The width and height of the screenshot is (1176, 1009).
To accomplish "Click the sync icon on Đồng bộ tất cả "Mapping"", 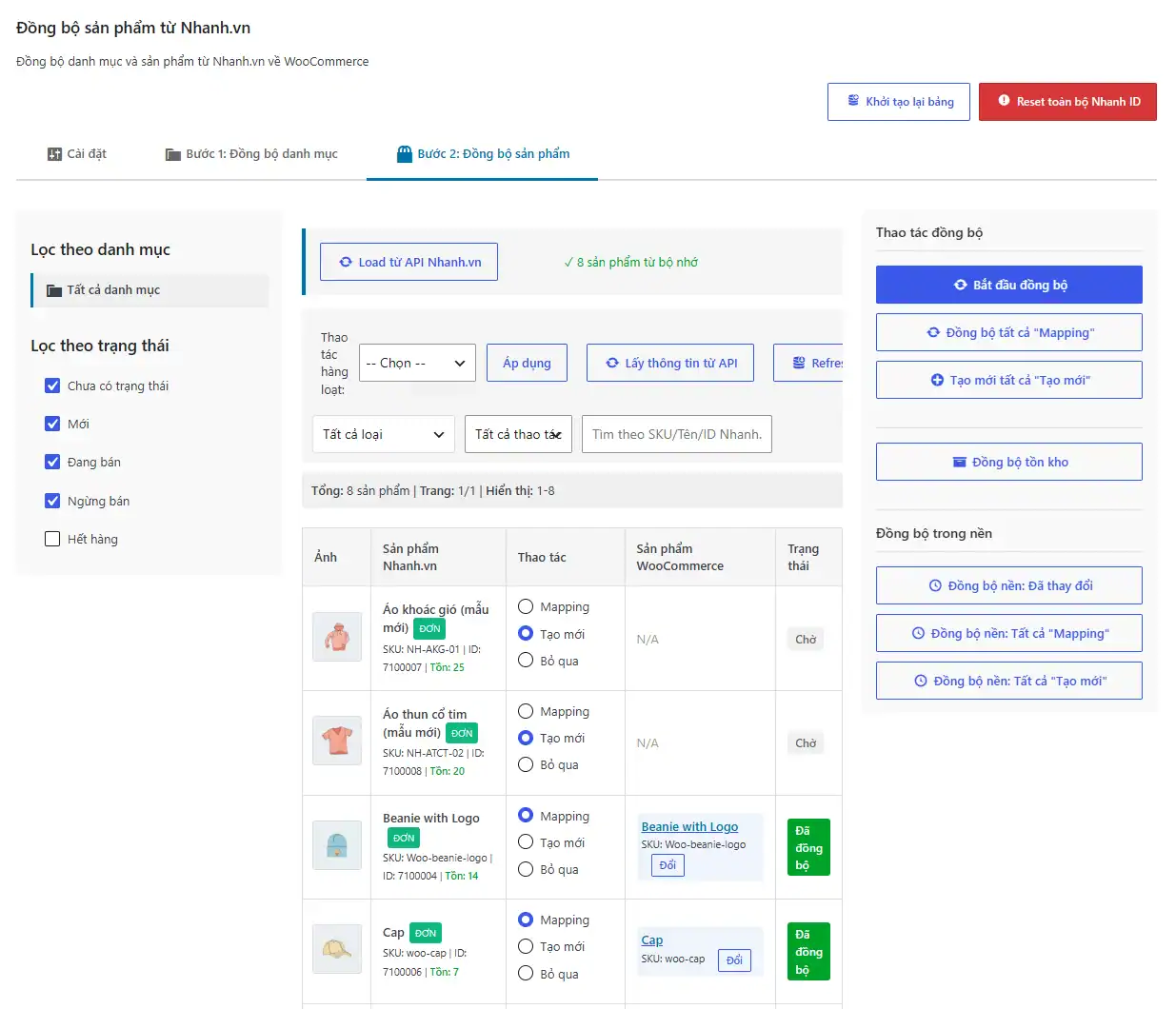I will pyautogui.click(x=933, y=332).
